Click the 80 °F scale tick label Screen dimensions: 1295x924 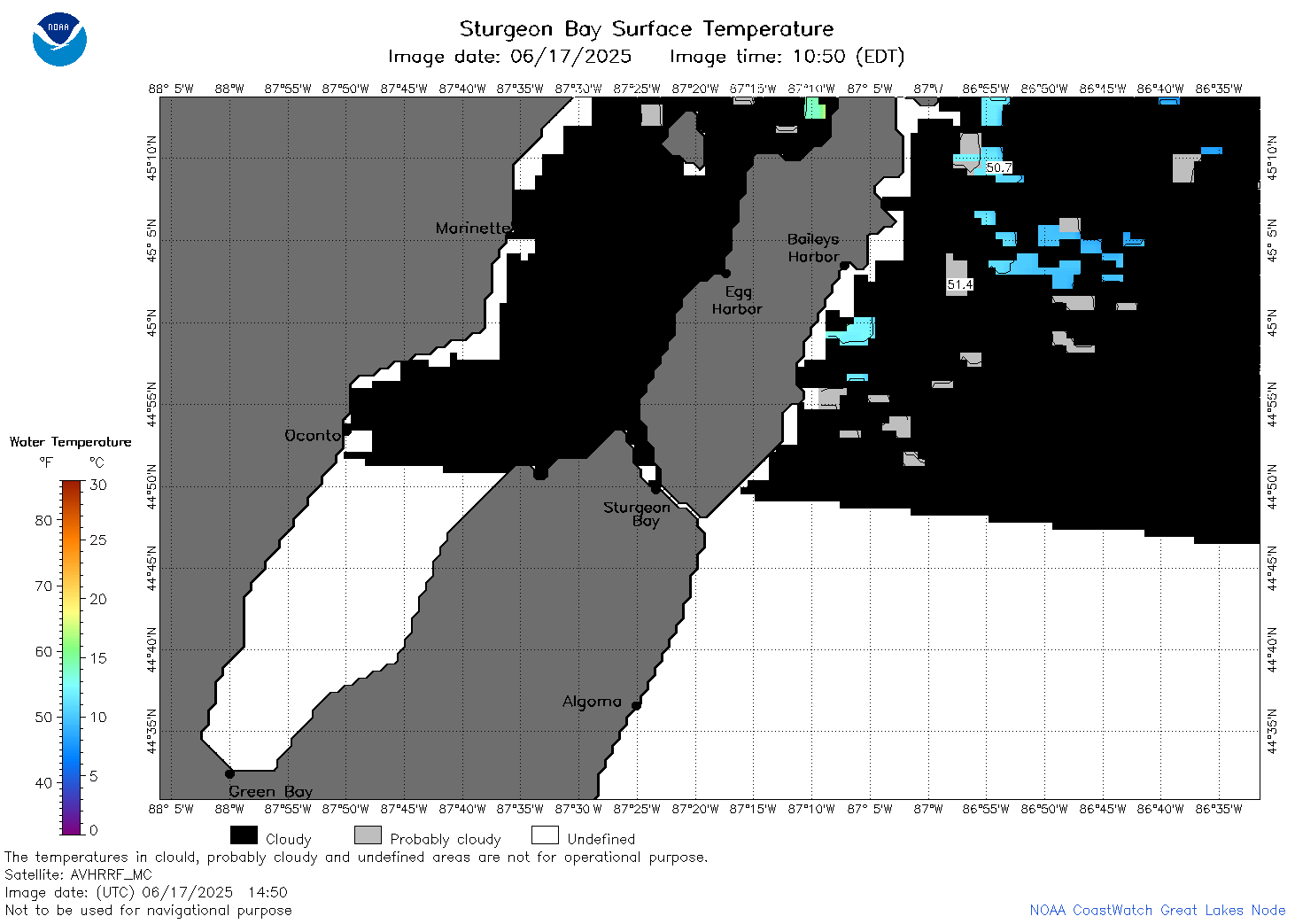point(43,520)
